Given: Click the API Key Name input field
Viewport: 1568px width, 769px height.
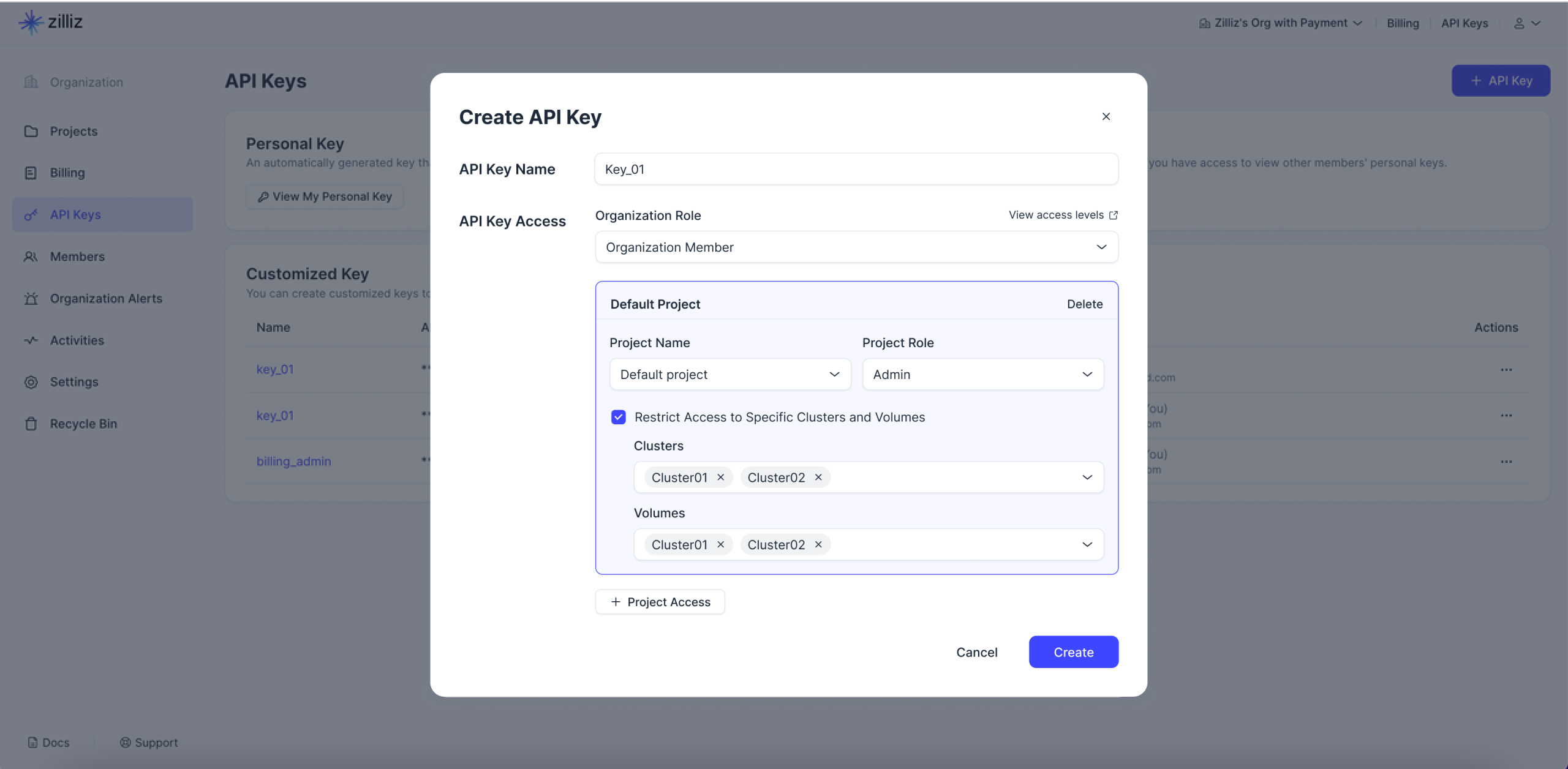Looking at the screenshot, I should 856,170.
